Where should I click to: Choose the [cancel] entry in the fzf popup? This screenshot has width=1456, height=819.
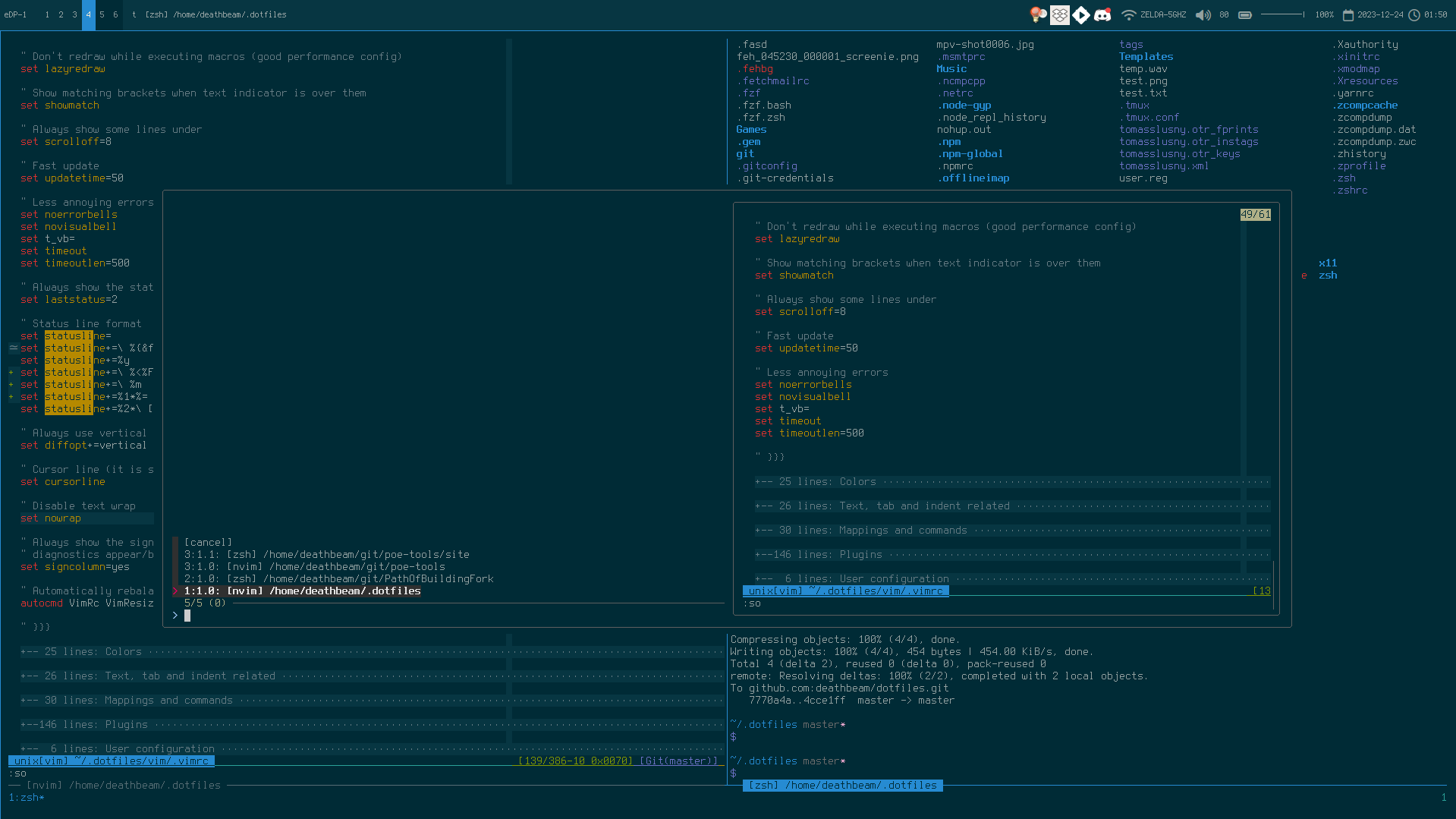pyautogui.click(x=208, y=542)
